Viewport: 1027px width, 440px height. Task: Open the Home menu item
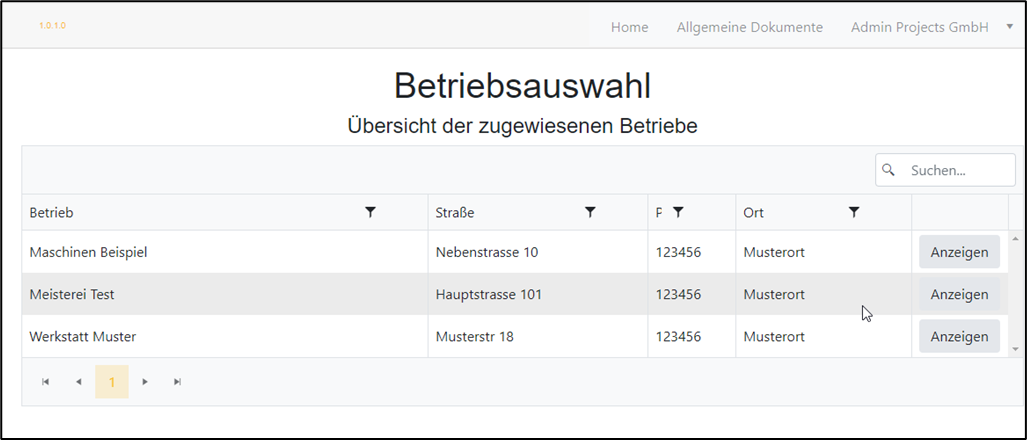point(629,27)
